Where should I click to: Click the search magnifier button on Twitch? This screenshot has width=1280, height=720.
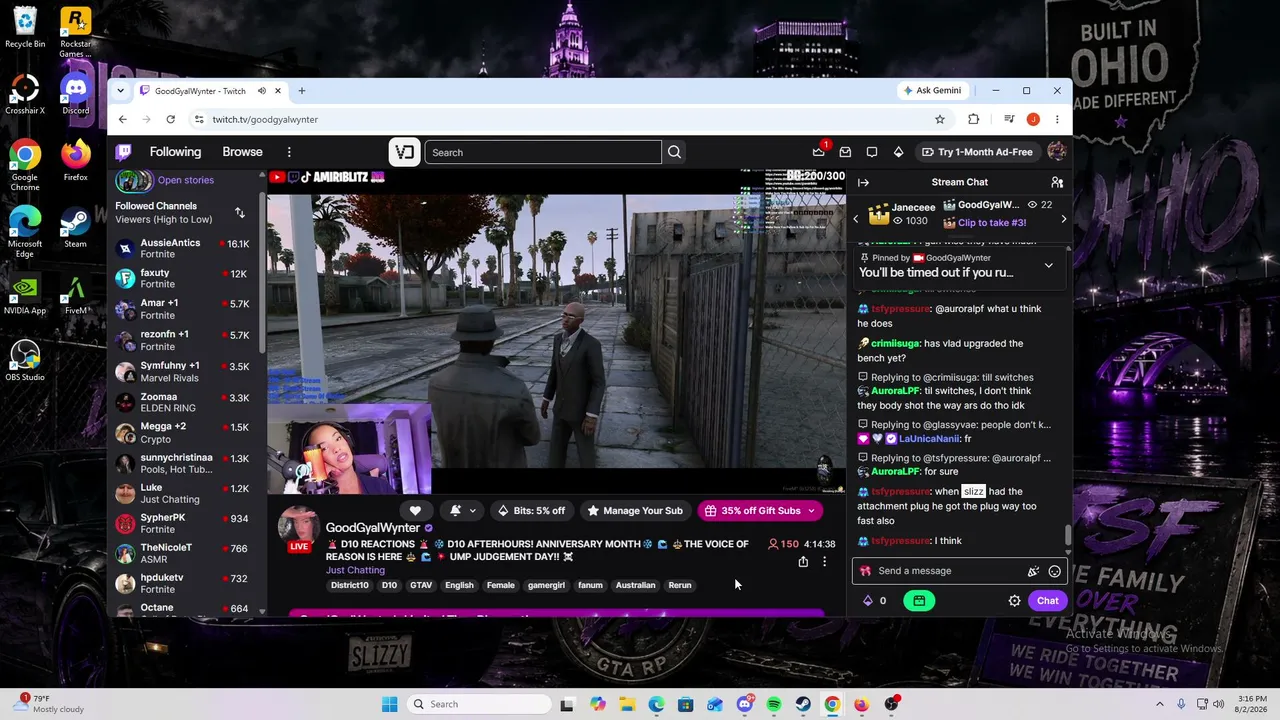click(x=674, y=152)
